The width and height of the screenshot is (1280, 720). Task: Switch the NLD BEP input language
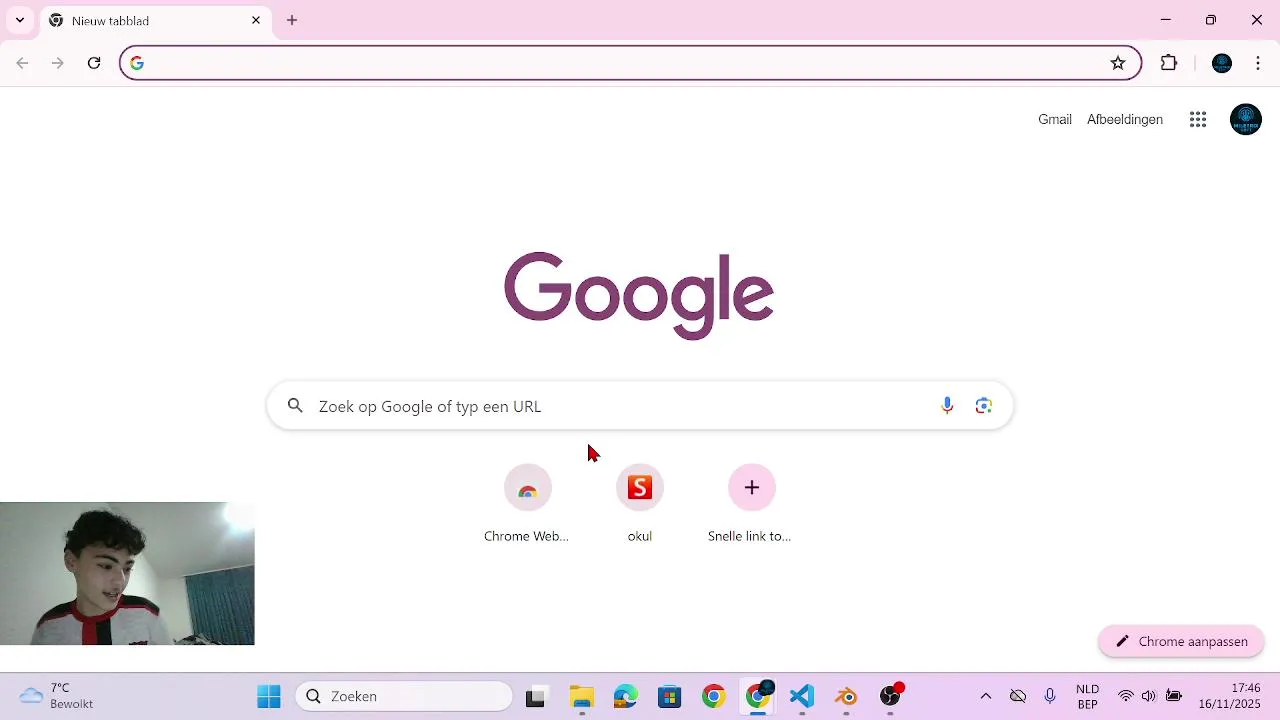pos(1087,697)
